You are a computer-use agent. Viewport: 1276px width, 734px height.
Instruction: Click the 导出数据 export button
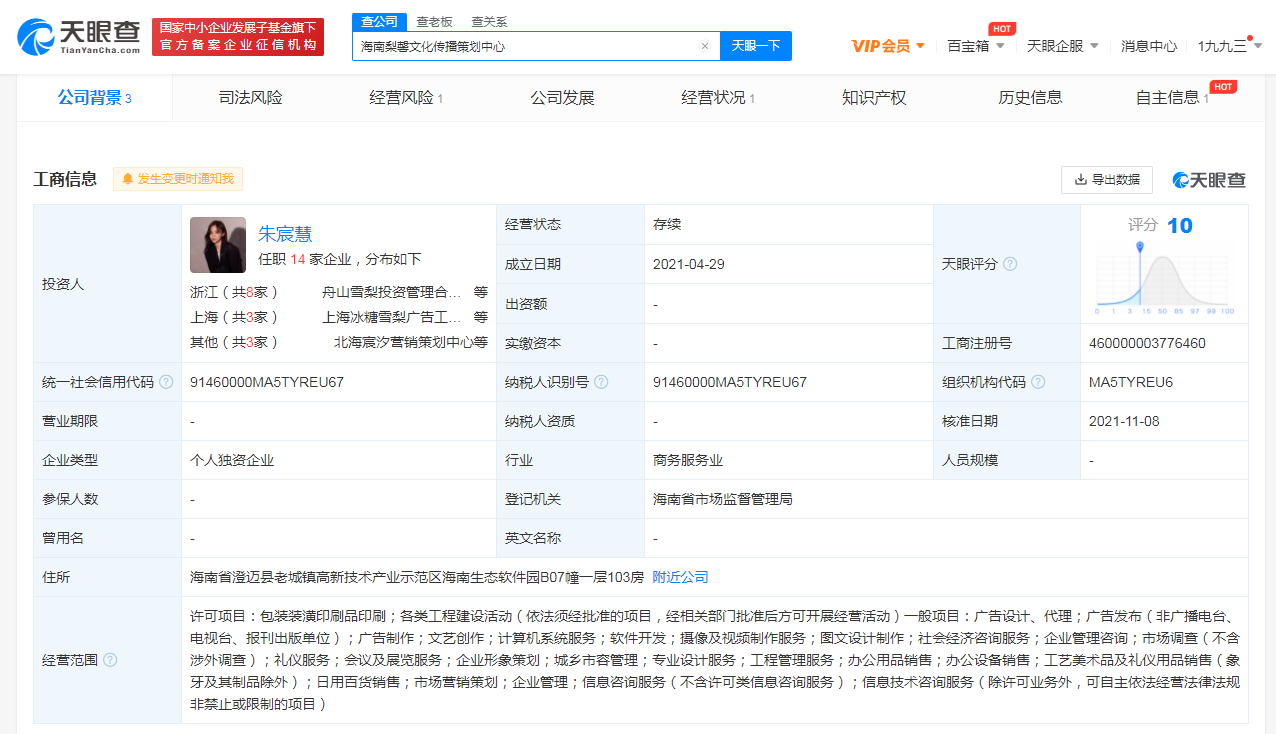pyautogui.click(x=1107, y=179)
